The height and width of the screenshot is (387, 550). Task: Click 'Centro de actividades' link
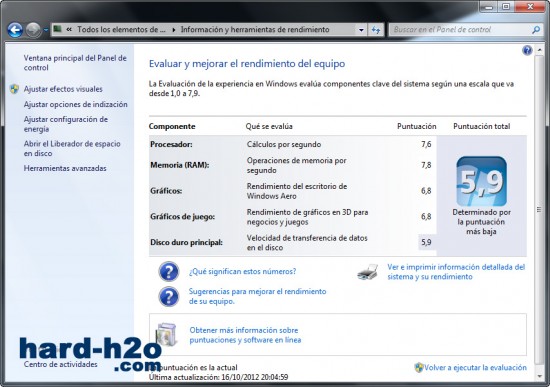click(60, 364)
